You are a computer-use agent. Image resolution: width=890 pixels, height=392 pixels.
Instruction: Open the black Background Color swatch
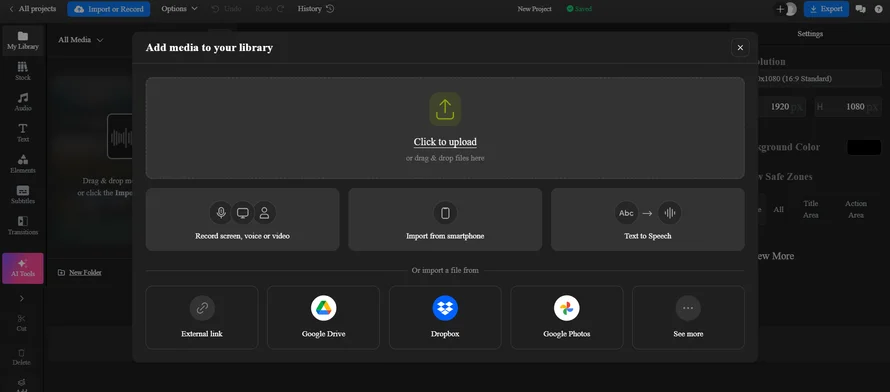tap(864, 147)
